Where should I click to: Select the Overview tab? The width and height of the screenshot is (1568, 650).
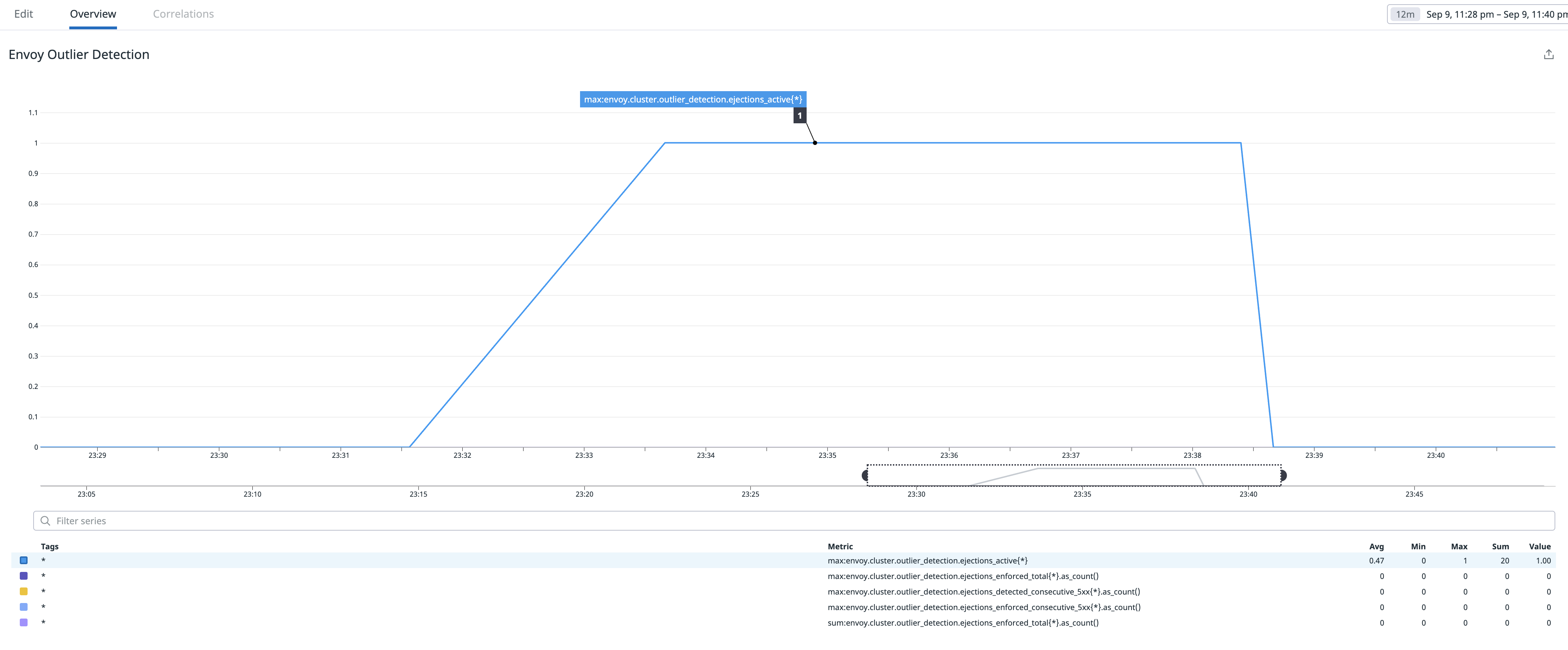point(93,13)
